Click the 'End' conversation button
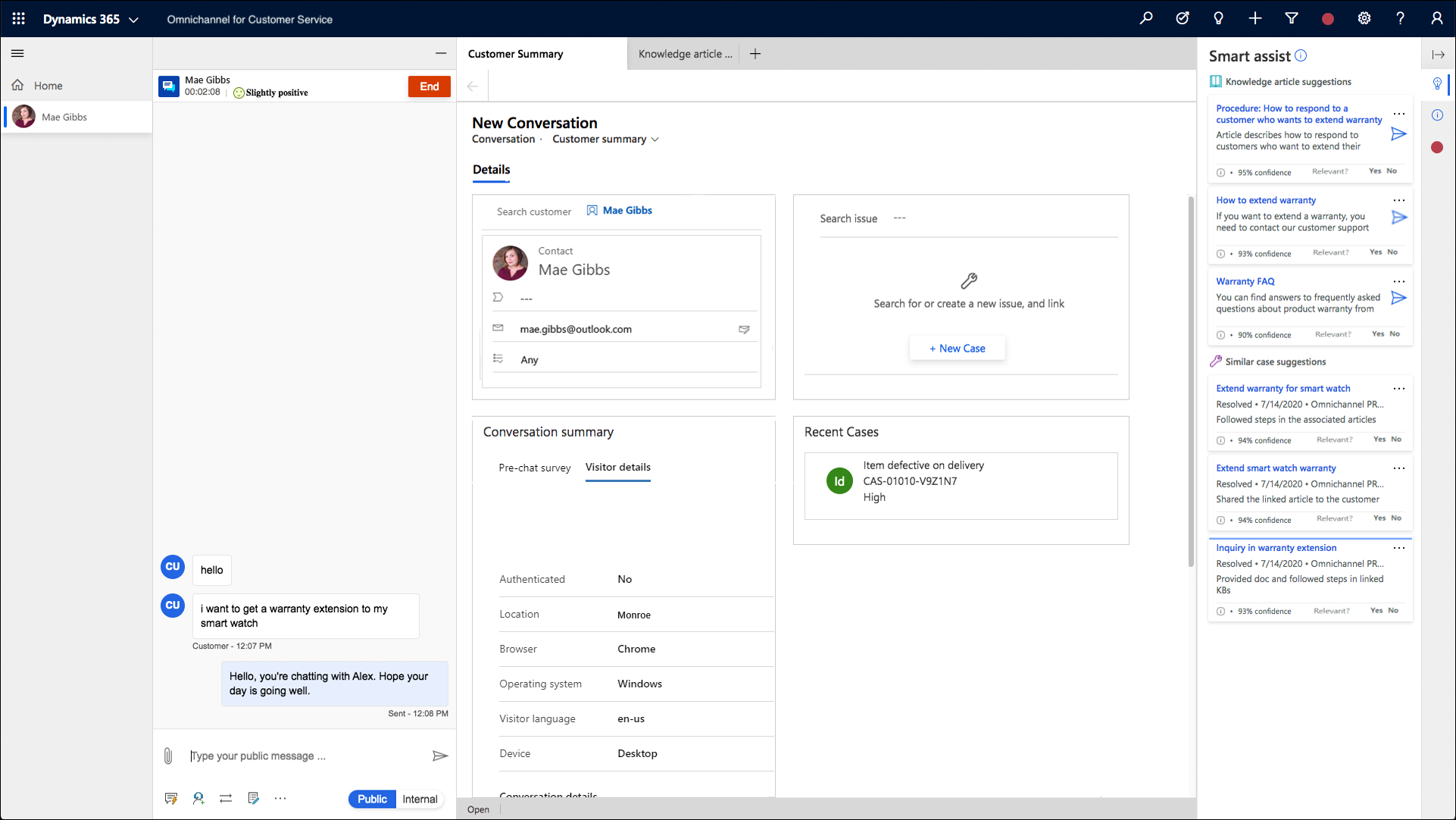 pyautogui.click(x=429, y=85)
